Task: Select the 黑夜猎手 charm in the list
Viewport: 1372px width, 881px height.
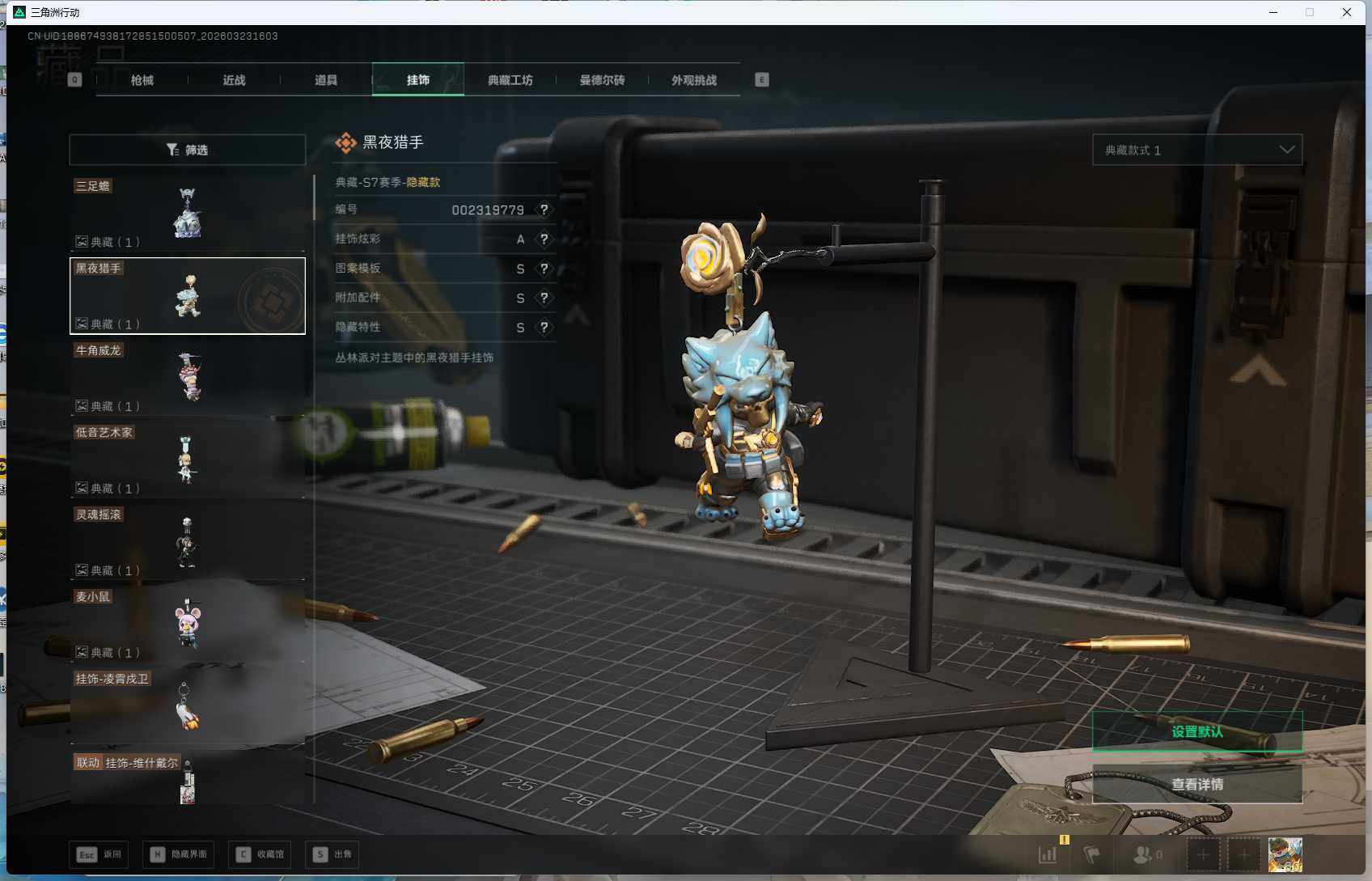Action: click(188, 295)
